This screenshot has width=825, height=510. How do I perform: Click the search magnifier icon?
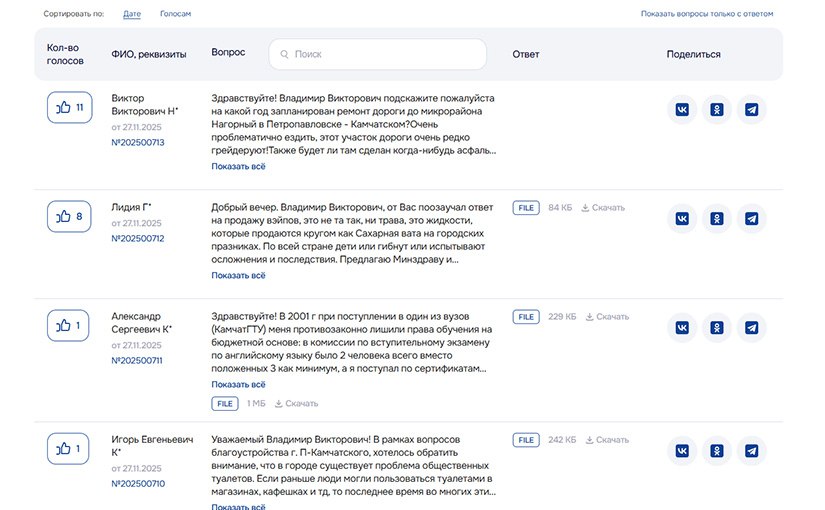[284, 54]
